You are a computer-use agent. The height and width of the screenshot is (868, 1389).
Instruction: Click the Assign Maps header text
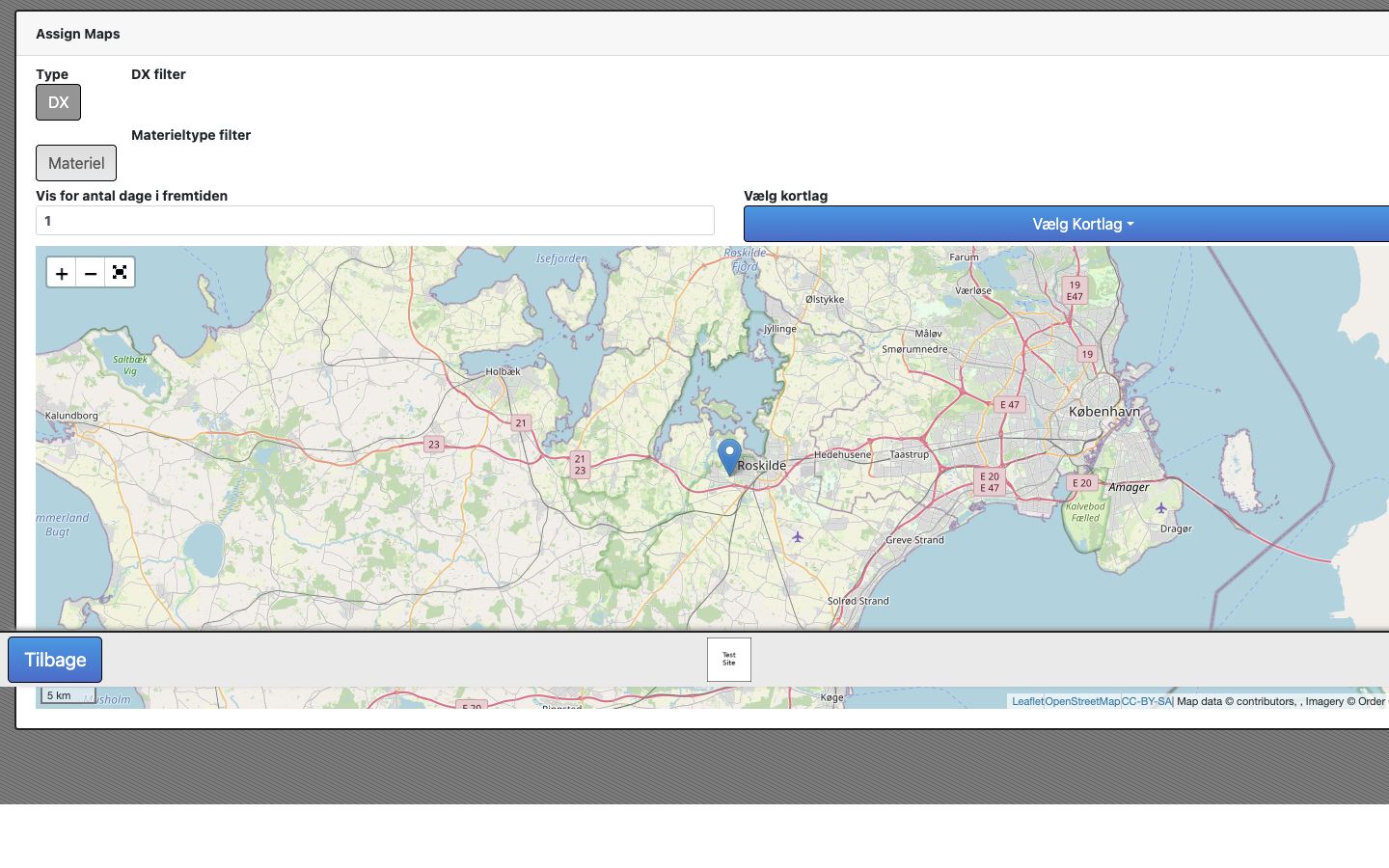[78, 34]
